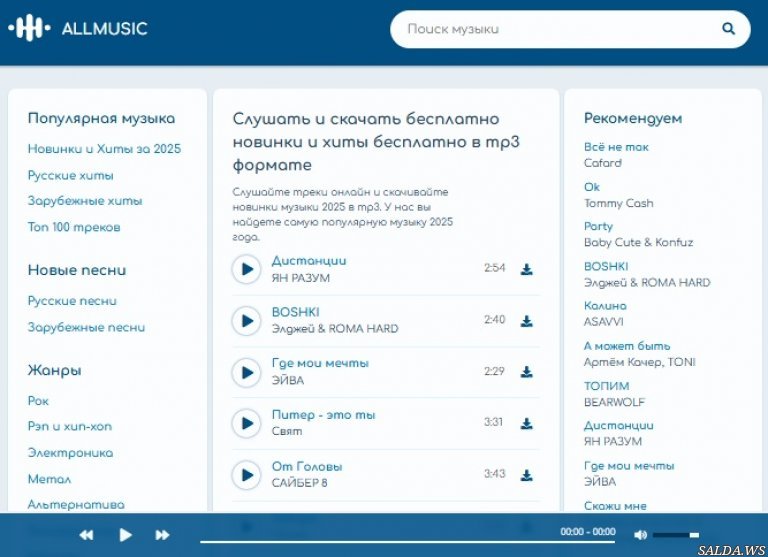The height and width of the screenshot is (557, 768).
Task: Open the Зарубежные песни link
Action: pos(86,327)
